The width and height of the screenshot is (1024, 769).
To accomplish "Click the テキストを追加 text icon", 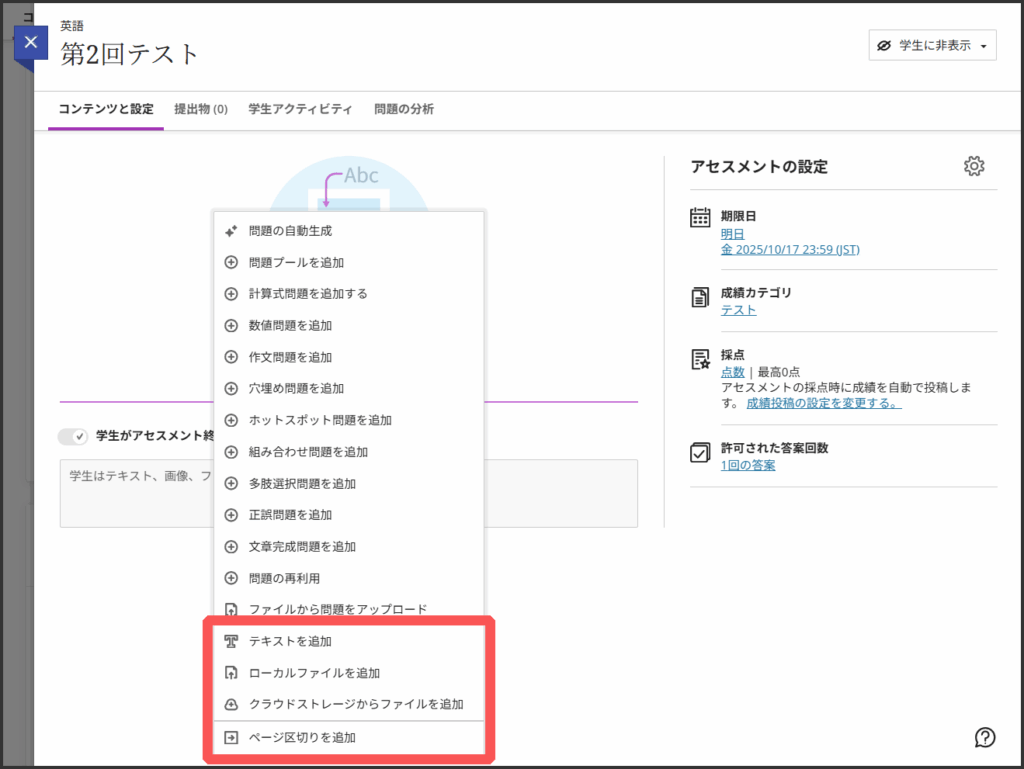I will [231, 641].
